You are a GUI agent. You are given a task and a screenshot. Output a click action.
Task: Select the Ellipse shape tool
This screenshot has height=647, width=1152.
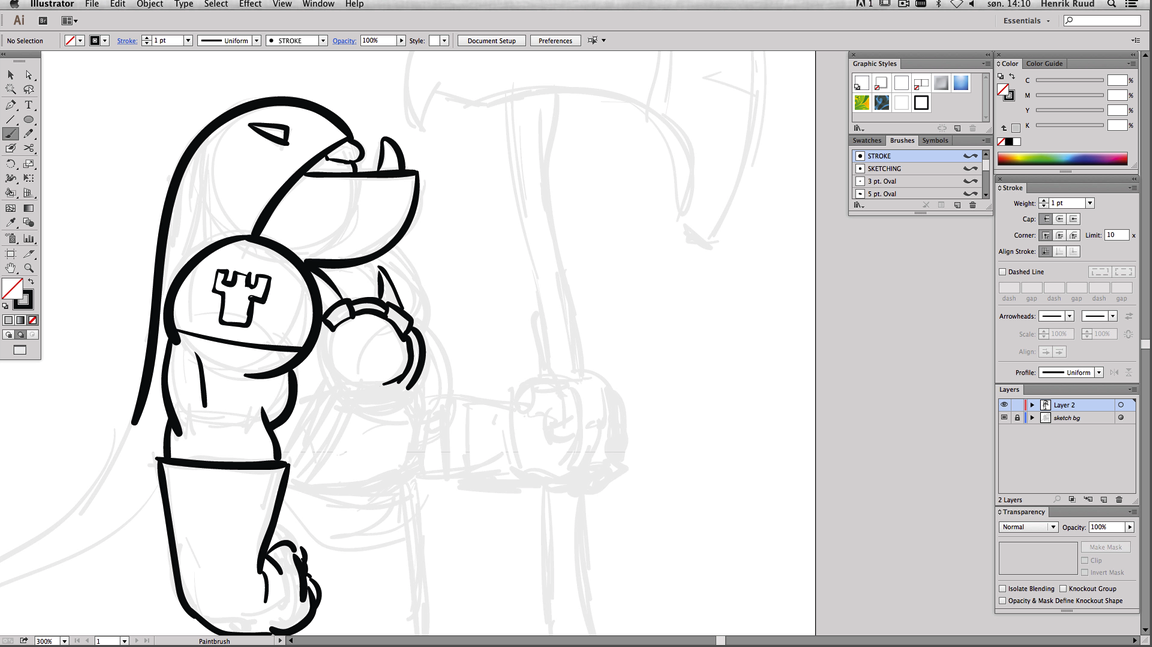(29, 120)
